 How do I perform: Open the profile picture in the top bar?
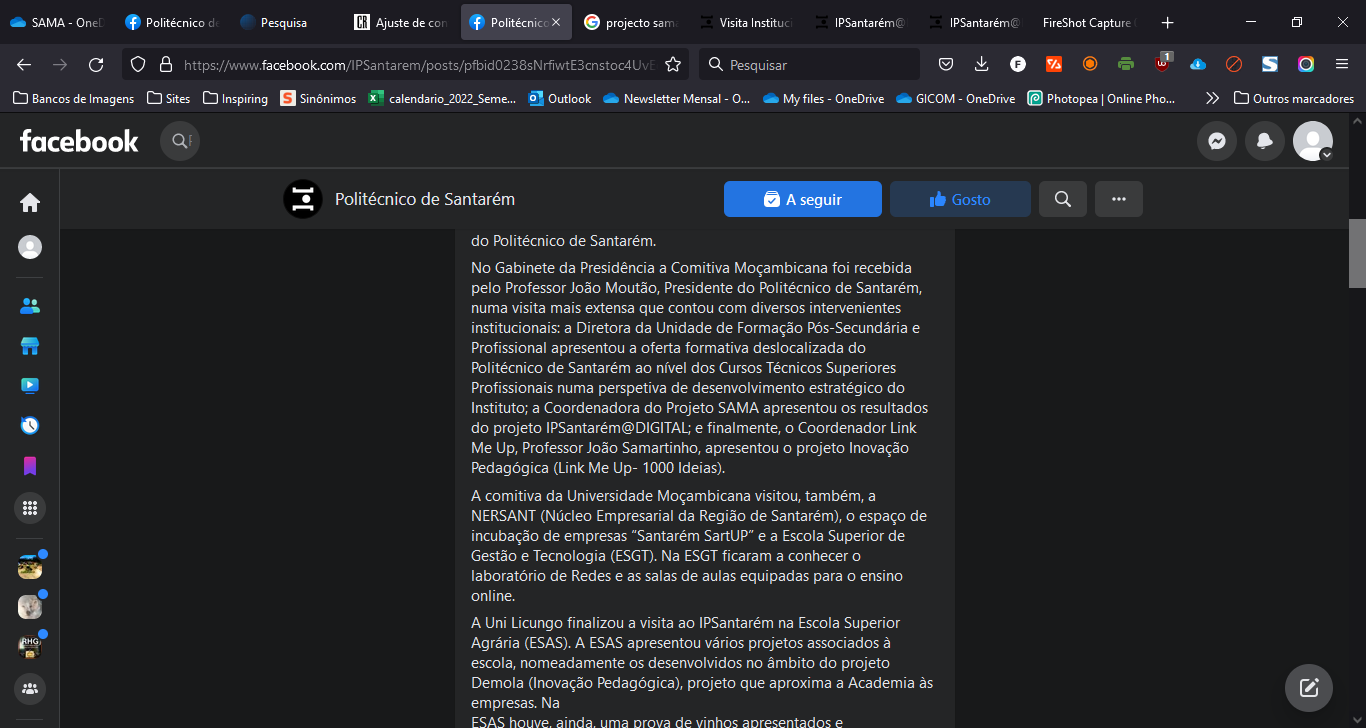click(1312, 141)
